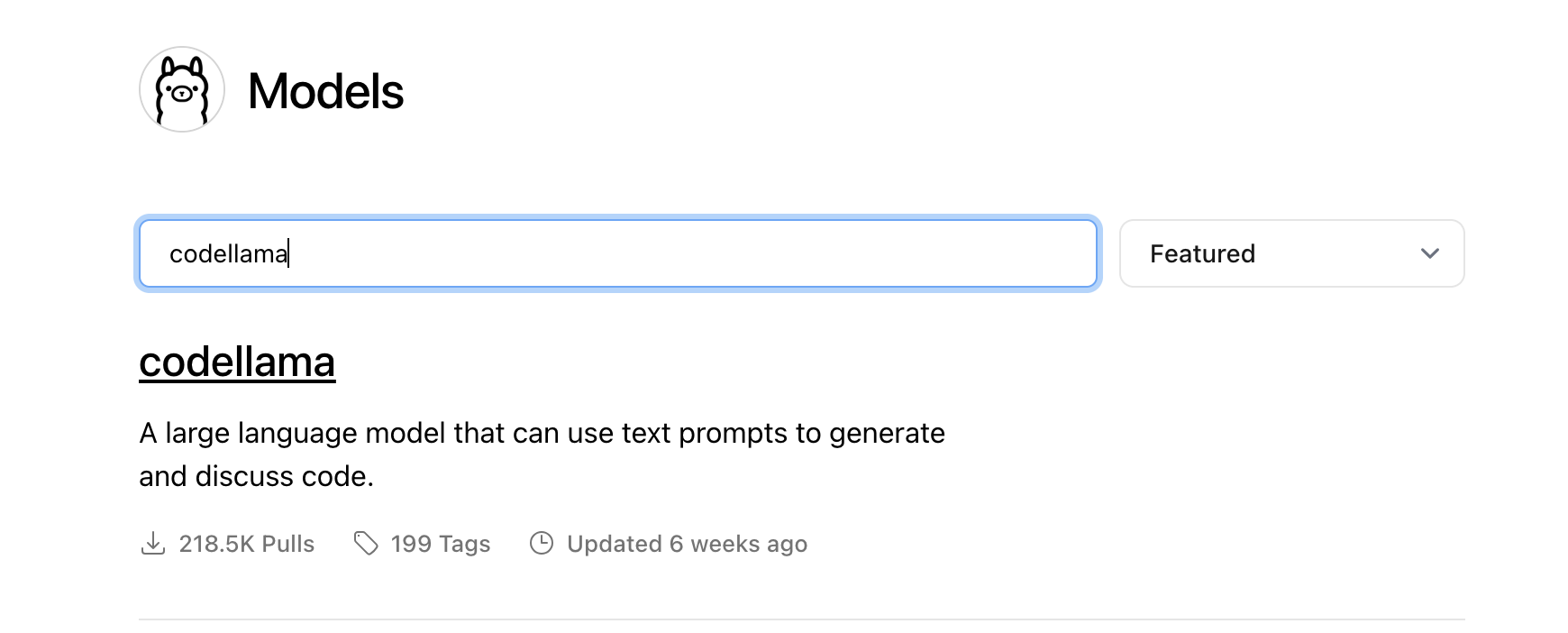Viewport: 1568px width, 633px height.
Task: Click the divider line below codellama result
Action: click(x=801, y=619)
